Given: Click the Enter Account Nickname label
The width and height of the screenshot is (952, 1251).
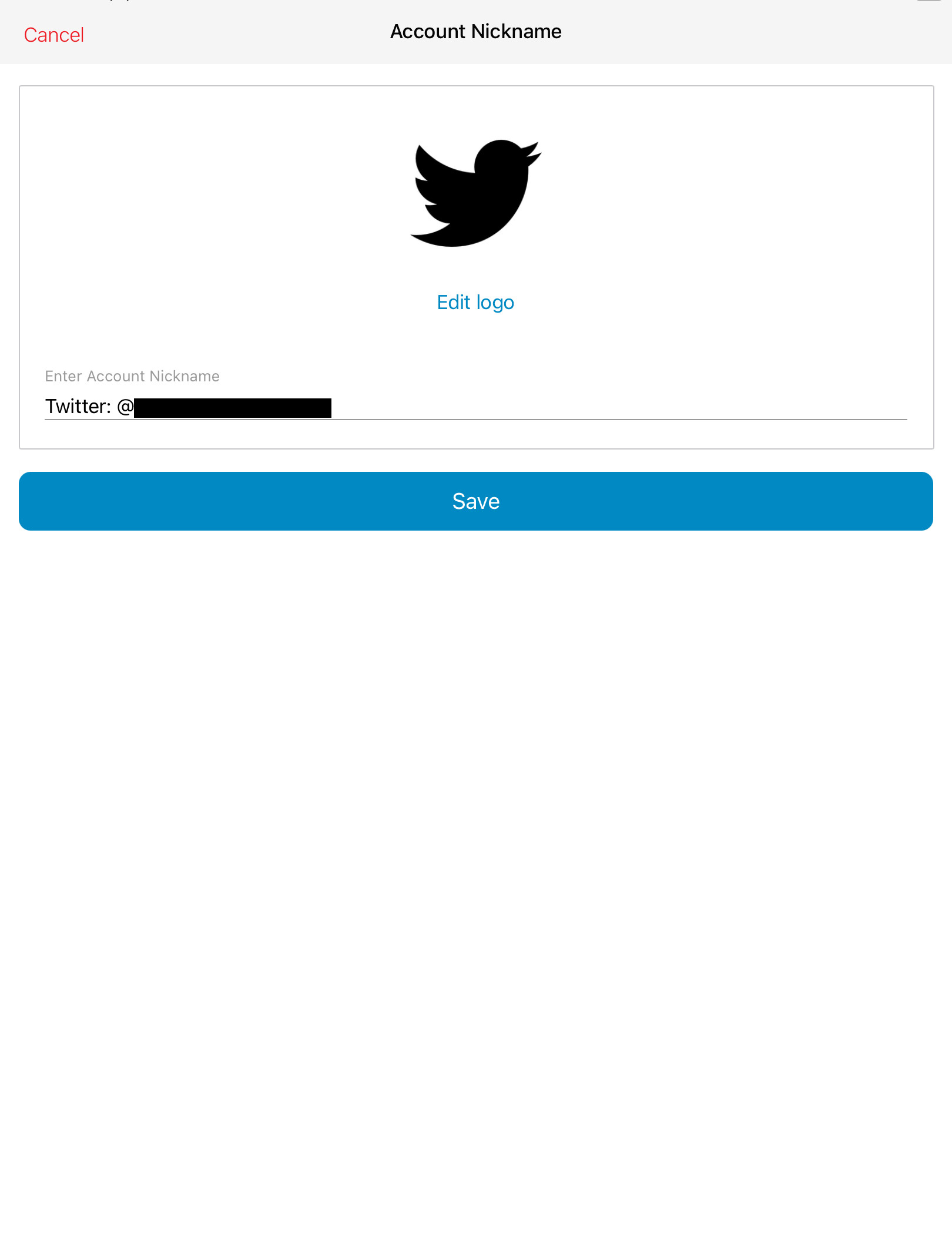Looking at the screenshot, I should (x=132, y=376).
